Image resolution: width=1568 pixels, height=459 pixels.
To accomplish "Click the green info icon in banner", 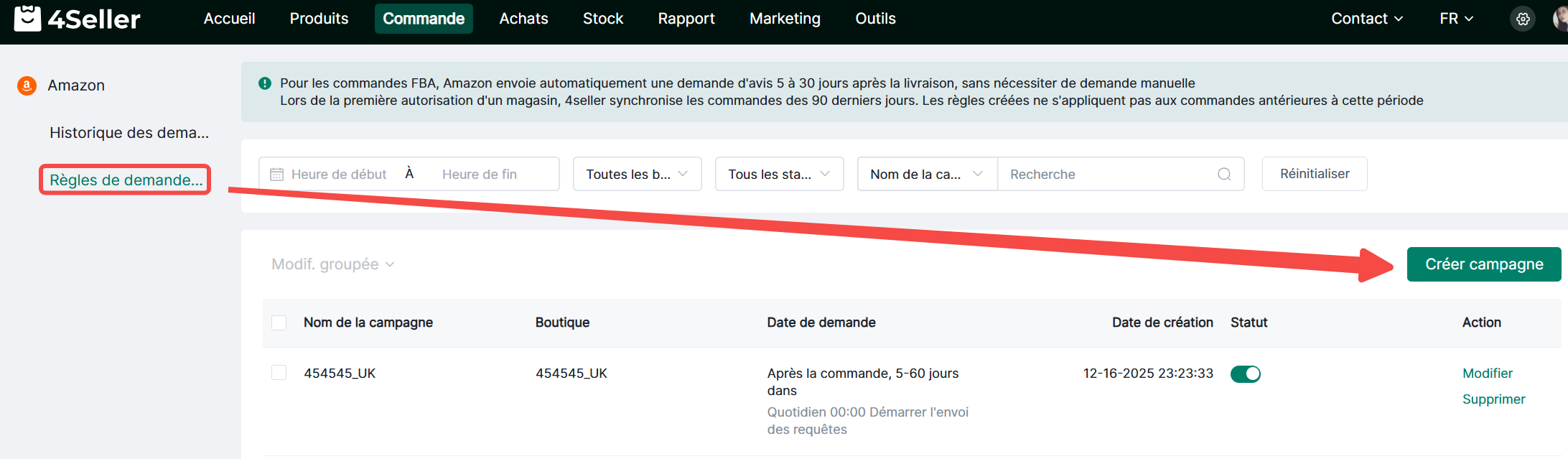I will pos(264,83).
